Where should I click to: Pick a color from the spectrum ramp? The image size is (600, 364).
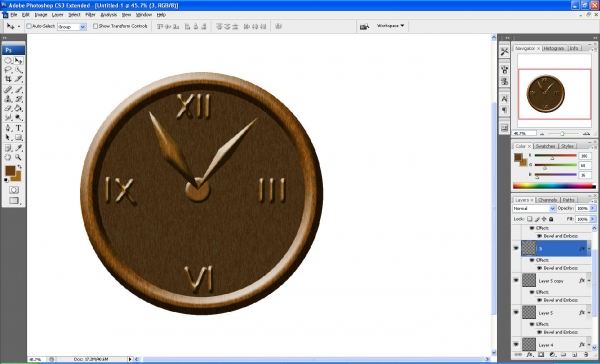554,186
